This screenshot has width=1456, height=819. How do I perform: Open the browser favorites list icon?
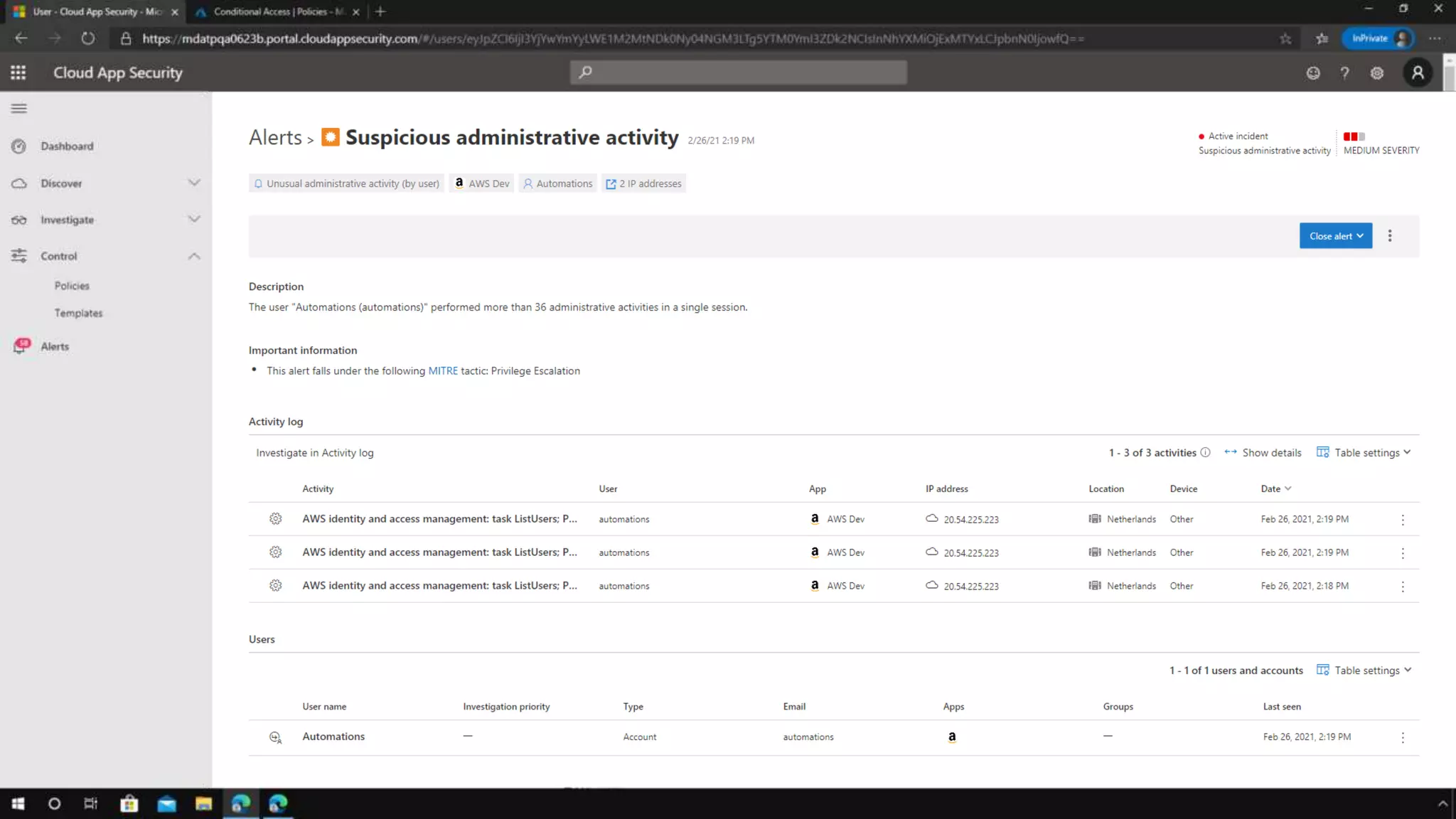tap(1322, 38)
